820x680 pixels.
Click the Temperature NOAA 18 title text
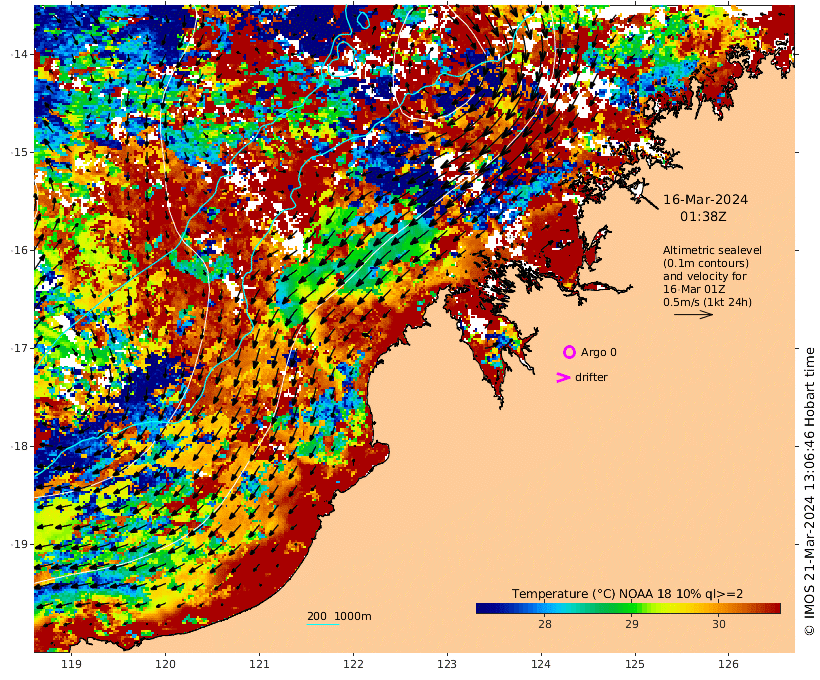[x=627, y=594]
